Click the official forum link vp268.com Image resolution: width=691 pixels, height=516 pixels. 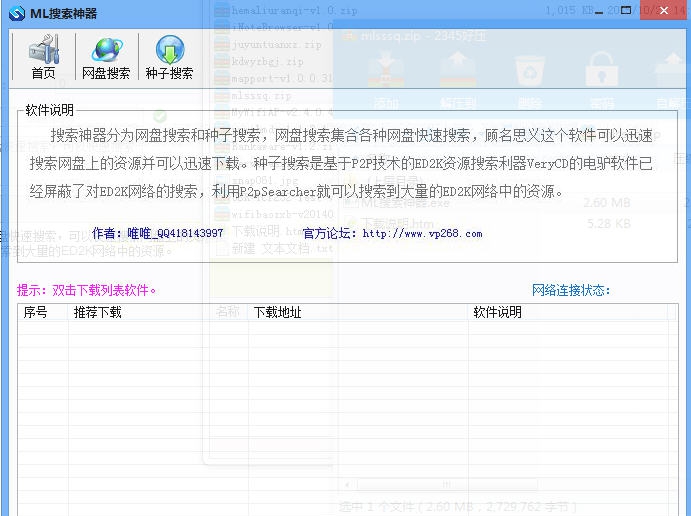coord(422,233)
